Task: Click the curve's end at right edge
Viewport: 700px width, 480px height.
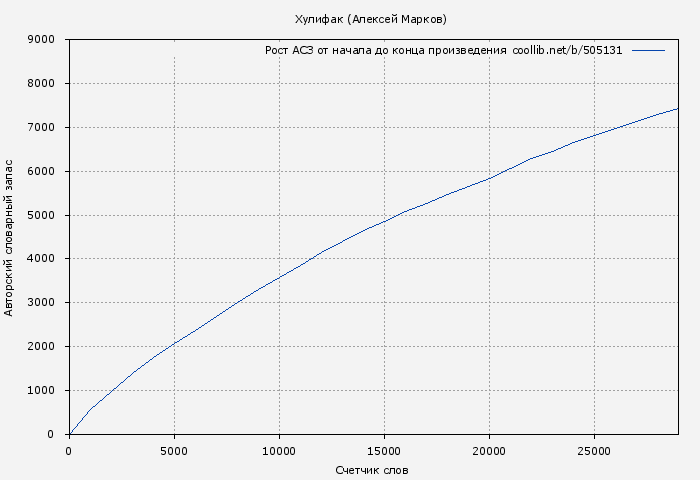Action: (x=677, y=109)
